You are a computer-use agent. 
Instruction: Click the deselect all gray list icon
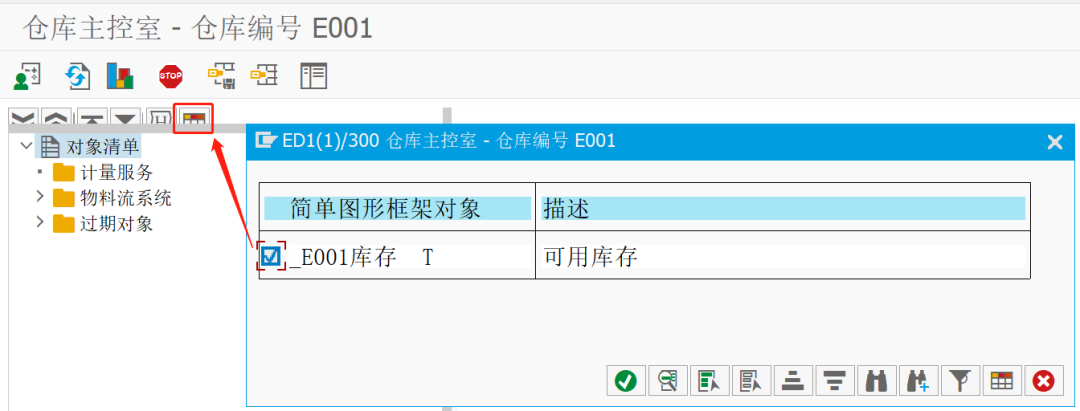tap(751, 380)
